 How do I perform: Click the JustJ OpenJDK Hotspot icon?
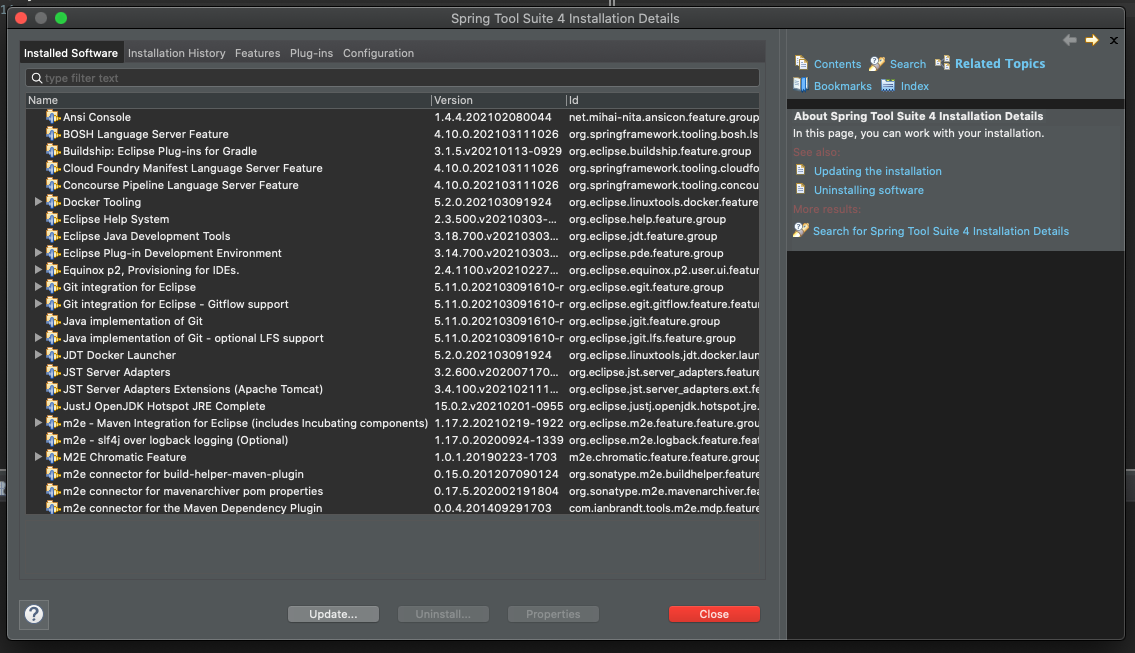click(53, 405)
